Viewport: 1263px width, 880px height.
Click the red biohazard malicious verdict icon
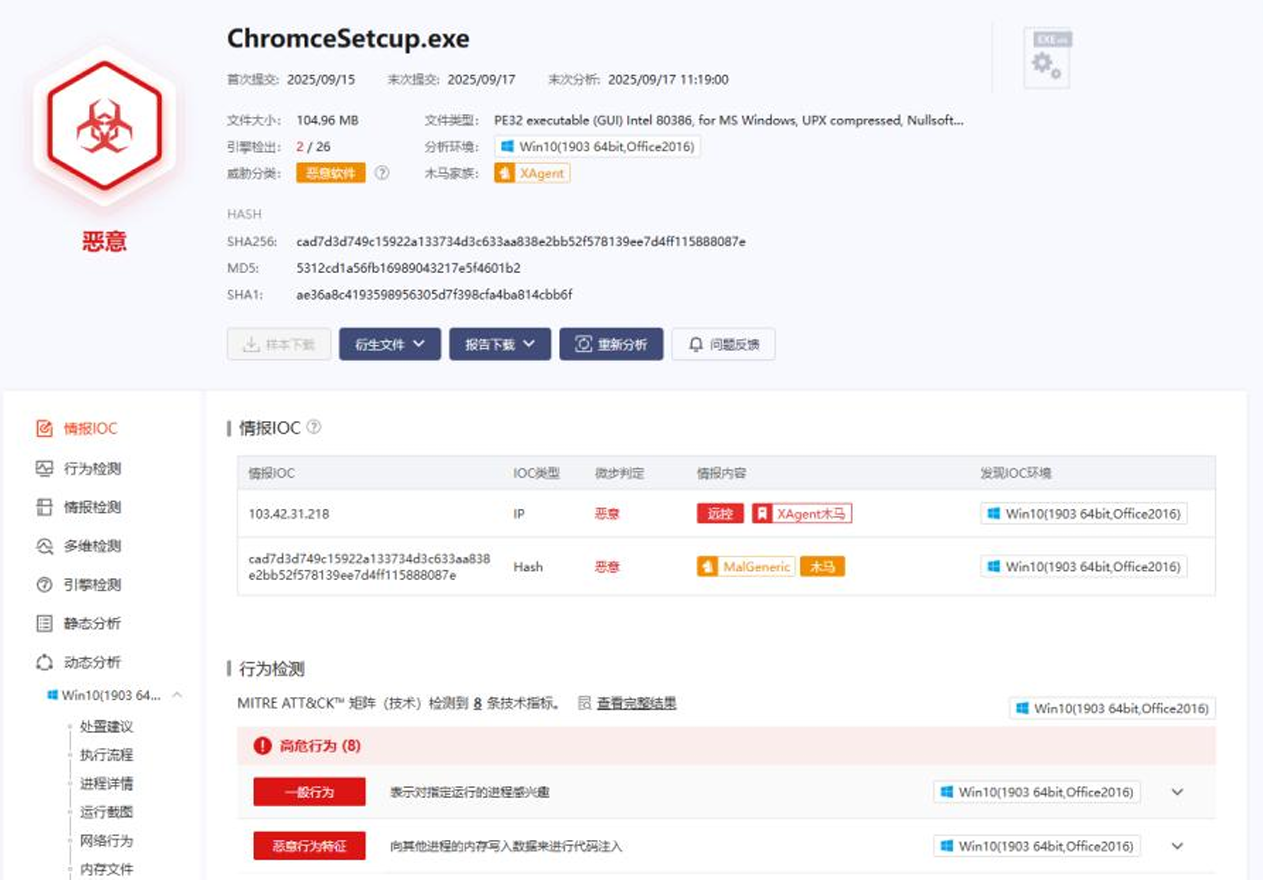pyautogui.click(x=104, y=126)
